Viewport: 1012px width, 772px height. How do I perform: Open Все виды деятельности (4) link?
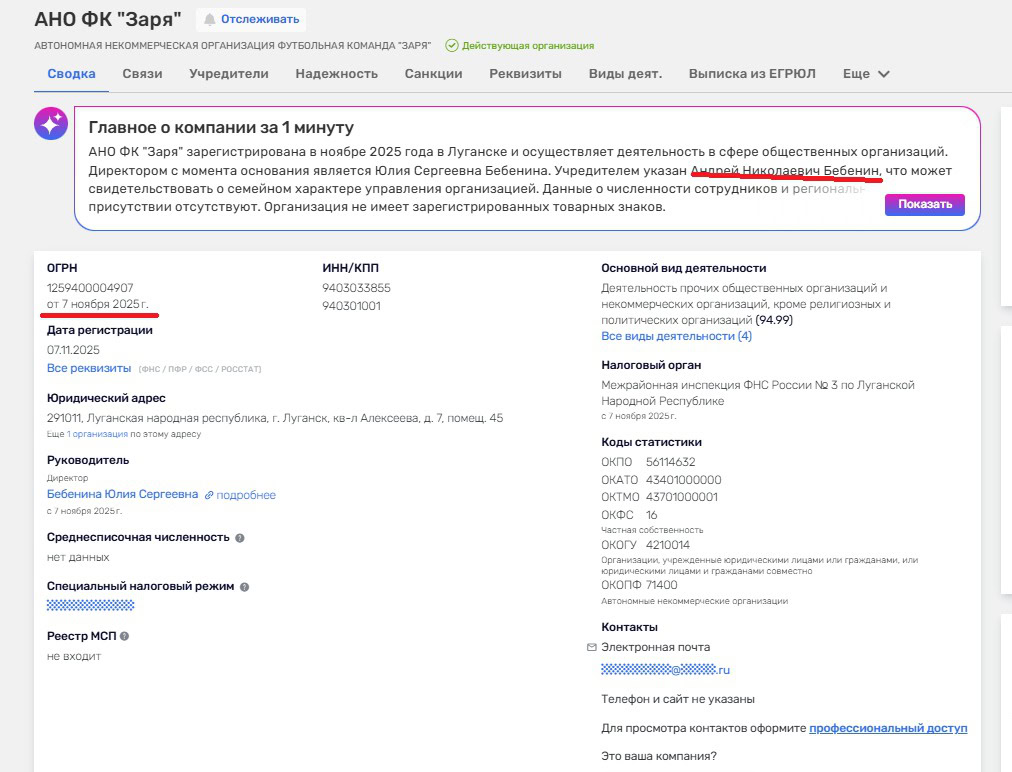pyautogui.click(x=676, y=336)
